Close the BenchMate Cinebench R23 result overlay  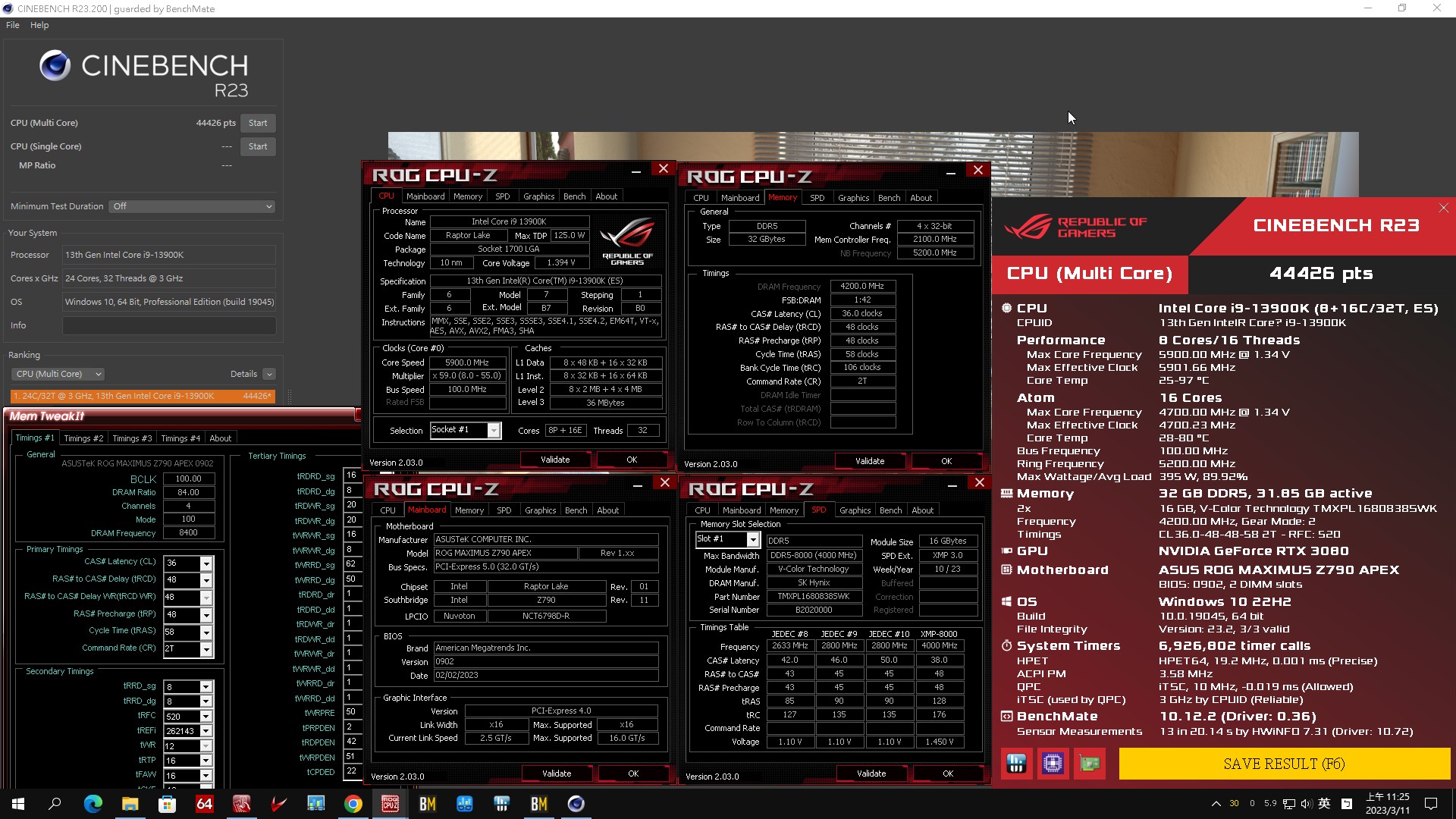tap(1443, 208)
